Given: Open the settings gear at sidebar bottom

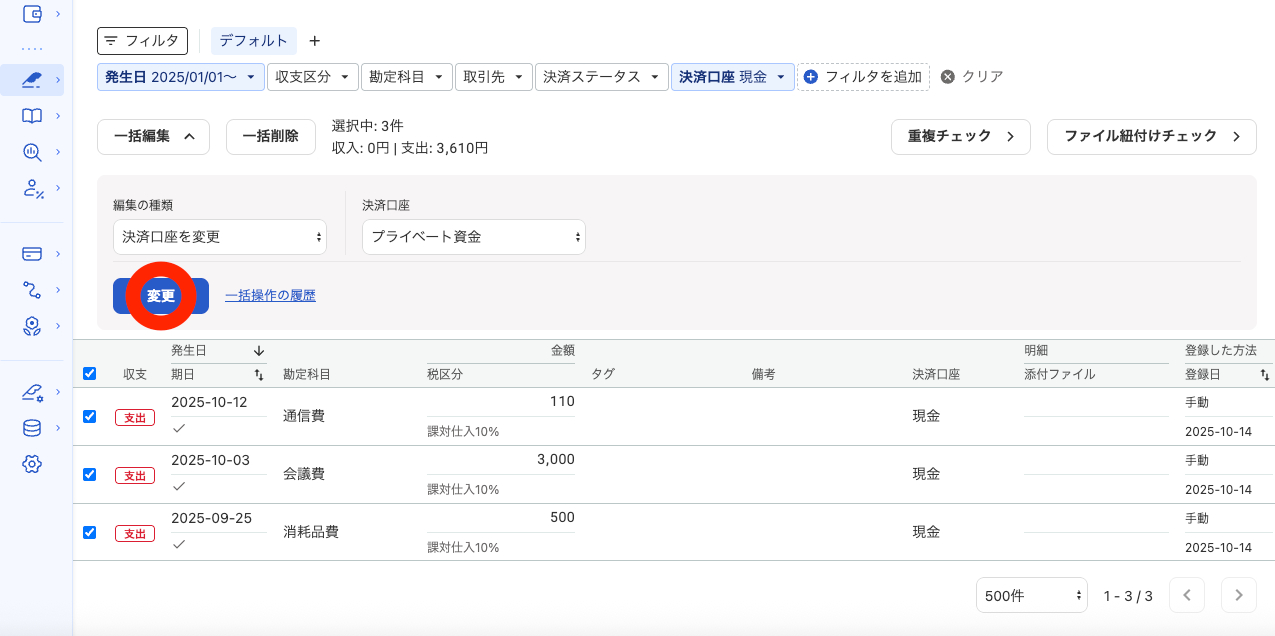Looking at the screenshot, I should (32, 463).
